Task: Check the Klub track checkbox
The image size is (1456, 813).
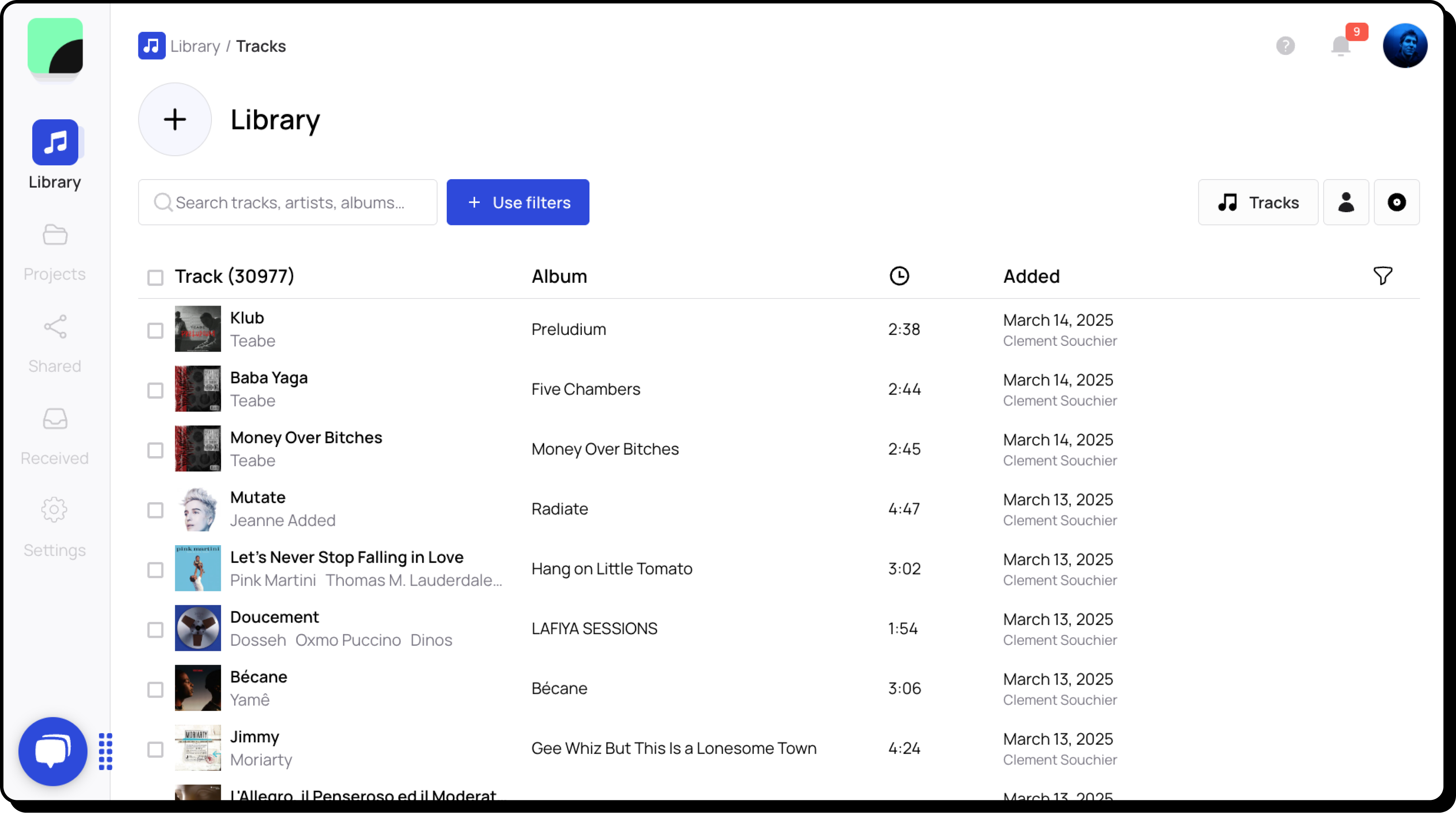Action: click(155, 331)
